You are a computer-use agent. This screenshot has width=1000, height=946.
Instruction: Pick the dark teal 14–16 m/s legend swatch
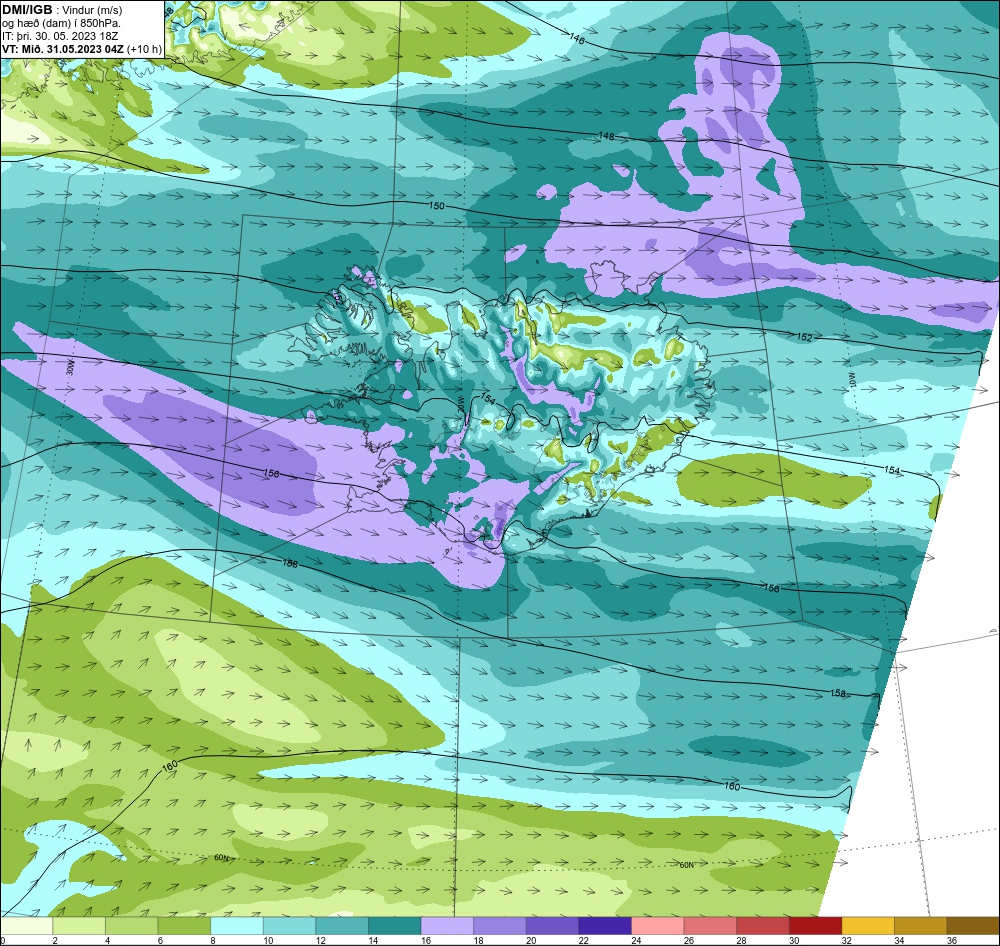click(395, 926)
